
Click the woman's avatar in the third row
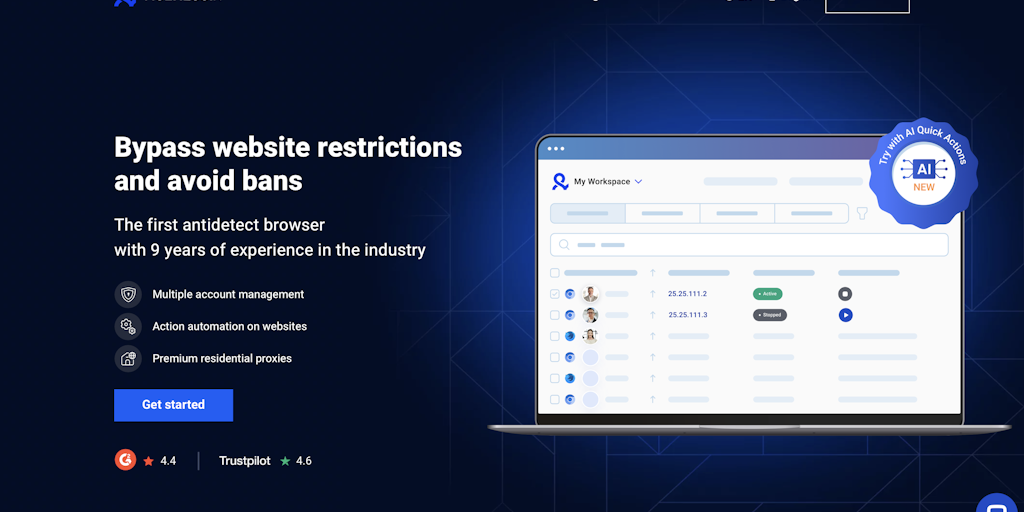[x=590, y=336]
